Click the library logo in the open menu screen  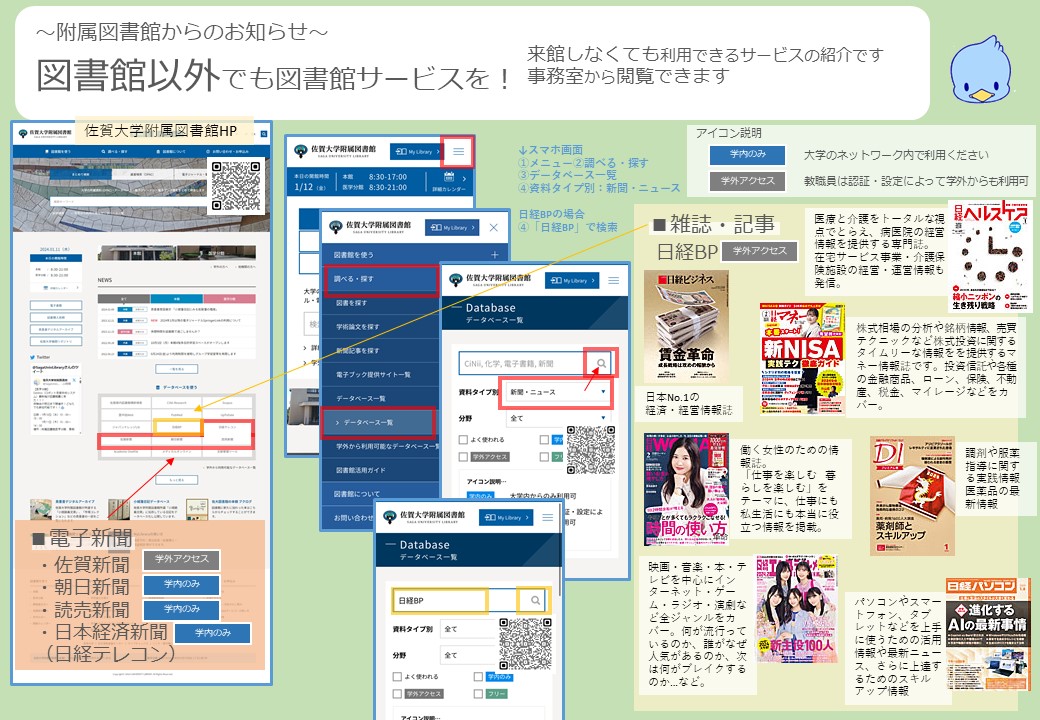point(370,227)
